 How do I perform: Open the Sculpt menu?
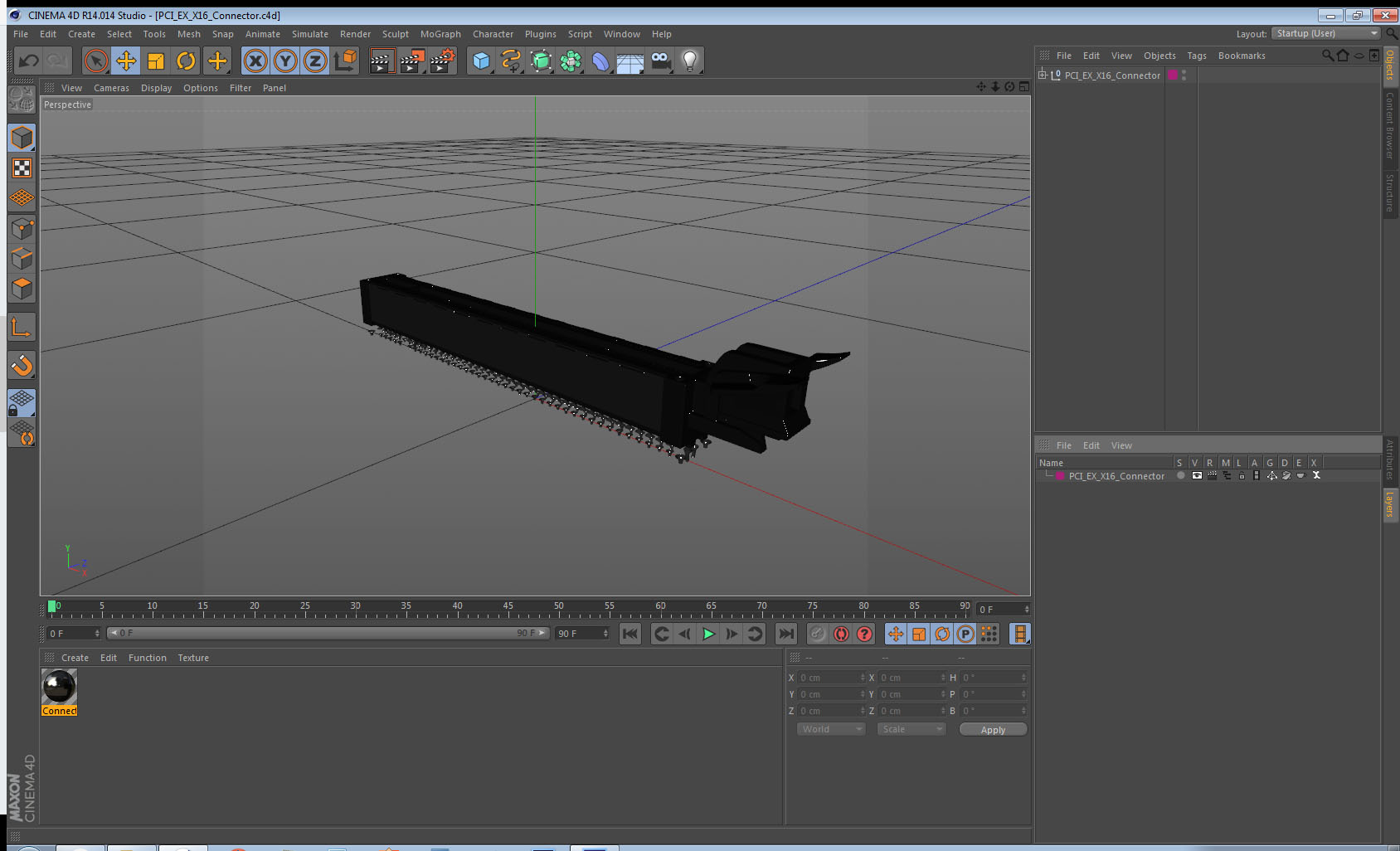tap(396, 34)
